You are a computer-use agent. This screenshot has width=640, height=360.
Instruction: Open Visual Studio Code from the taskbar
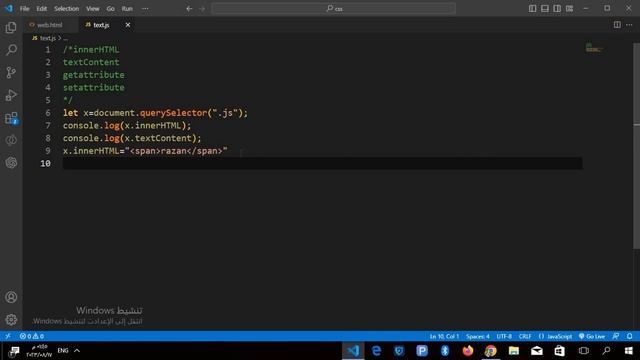click(353, 351)
